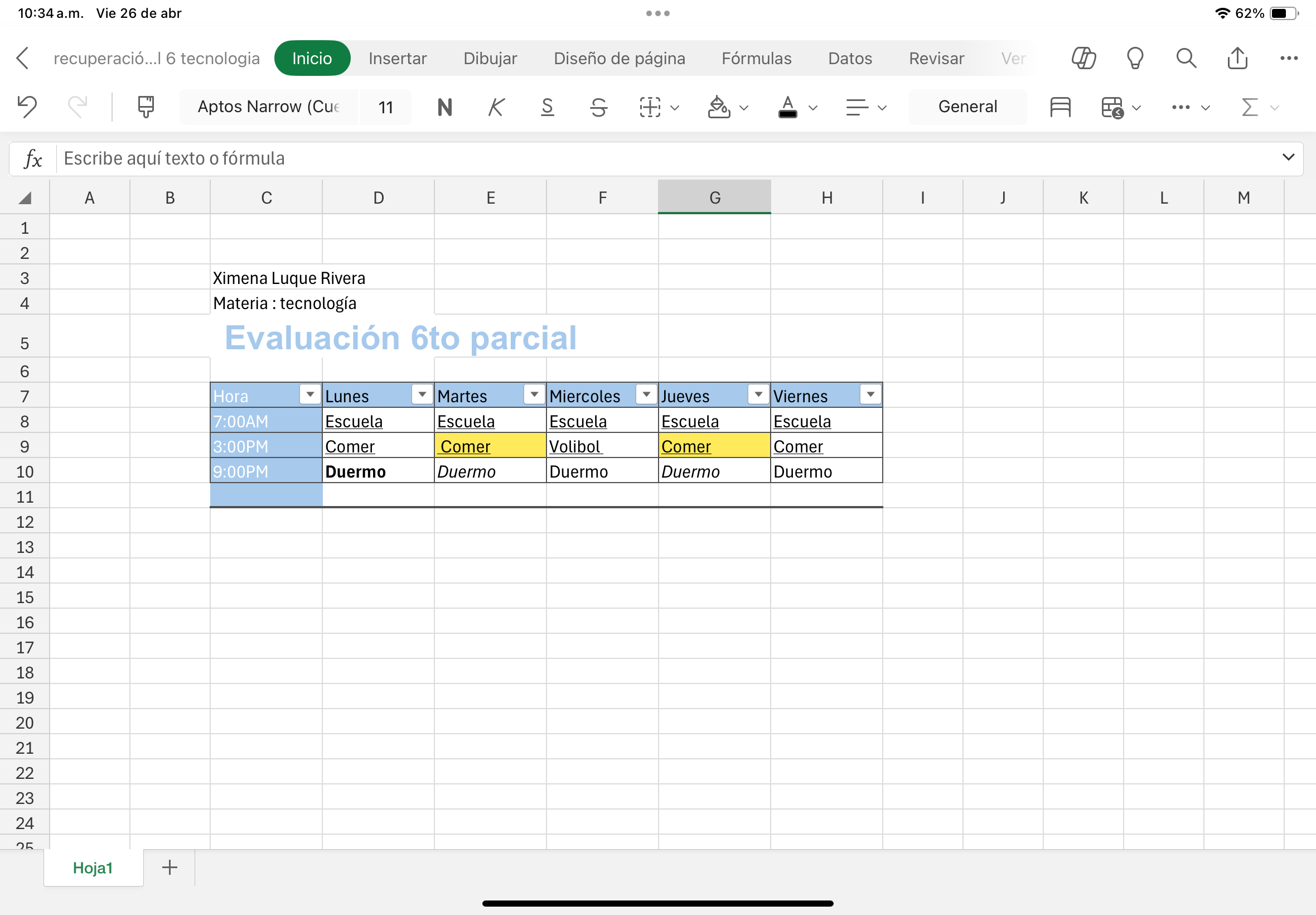Toggle strikethrough formatting

[x=599, y=107]
